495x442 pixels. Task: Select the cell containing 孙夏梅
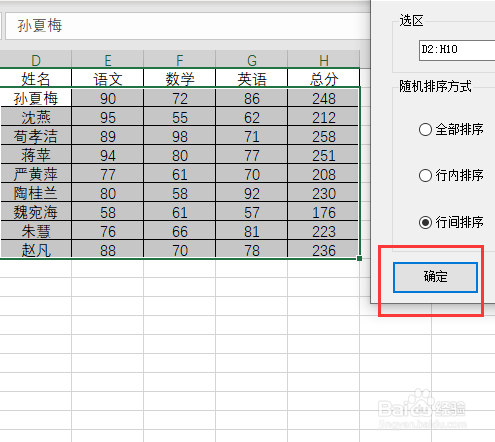tap(36, 98)
